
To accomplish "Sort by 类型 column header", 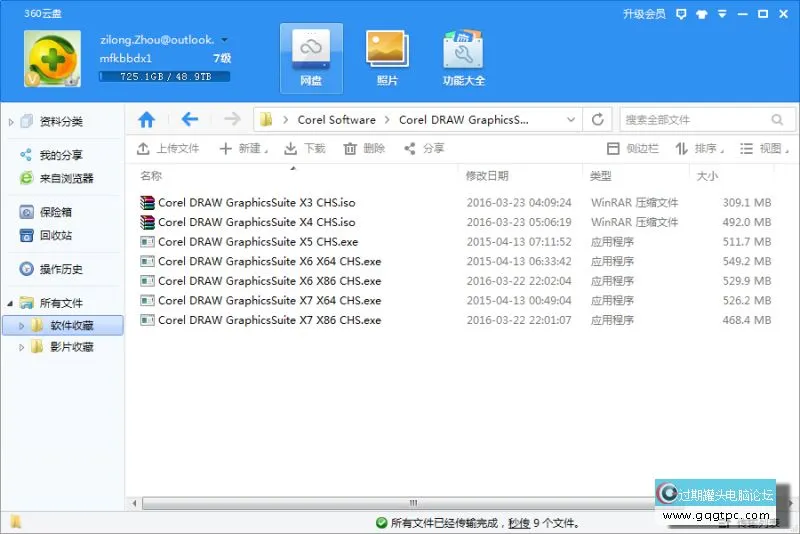I will pos(601,176).
